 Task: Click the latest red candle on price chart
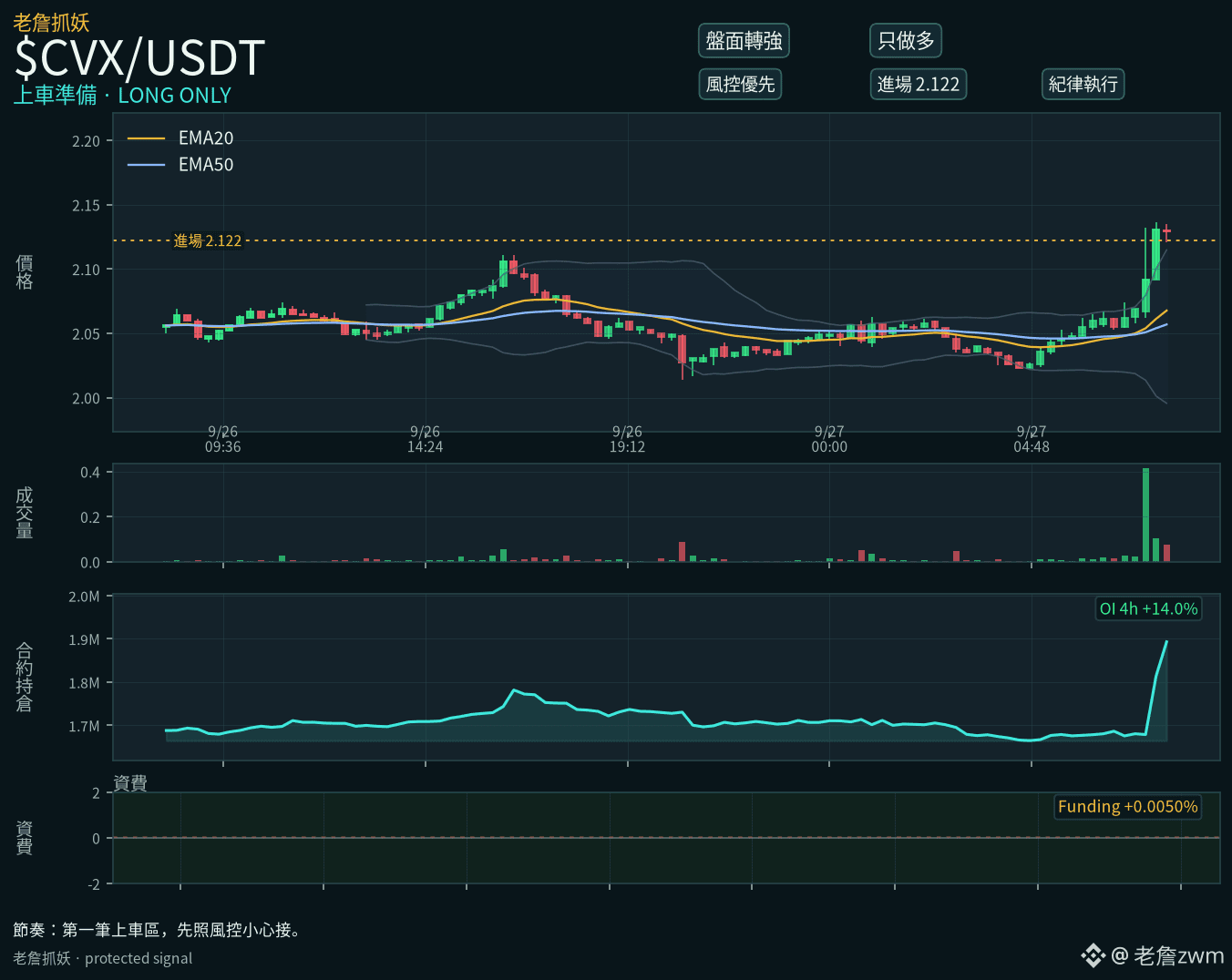1166,232
